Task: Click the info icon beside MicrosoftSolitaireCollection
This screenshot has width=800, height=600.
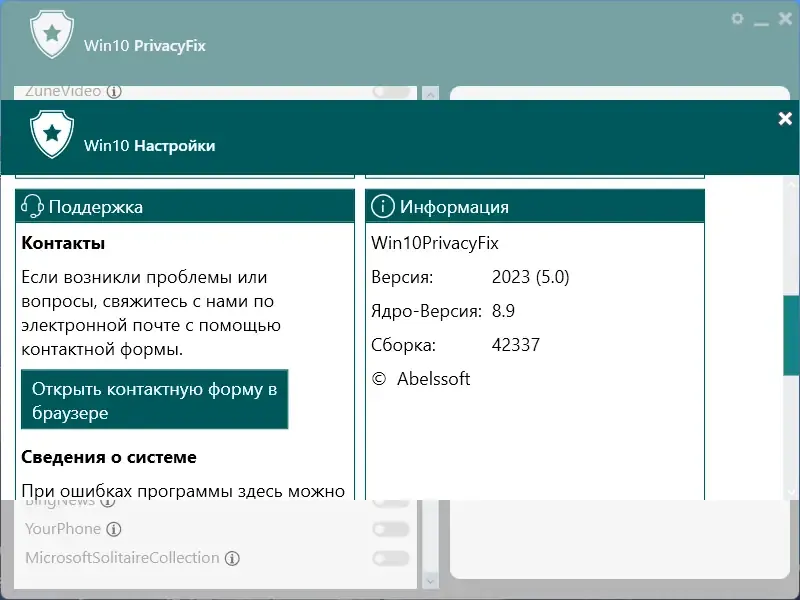Action: 231,558
